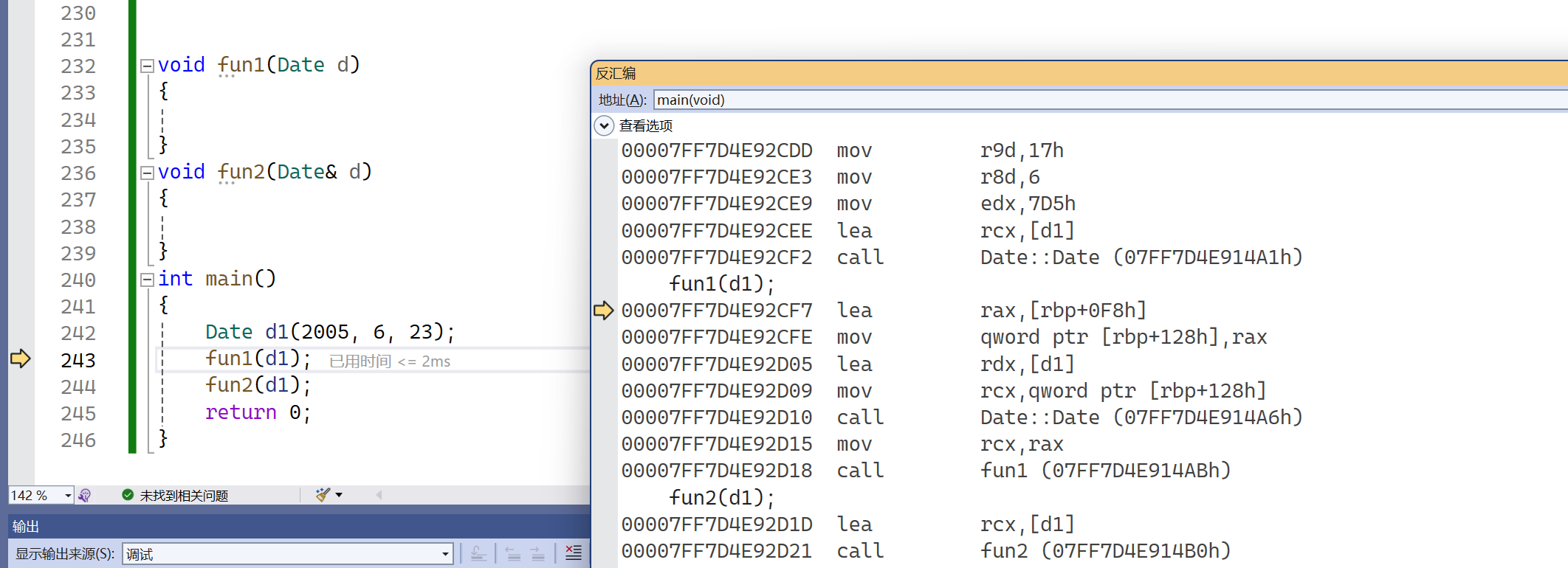Click the 反汇编 disassembly window title

click(616, 73)
